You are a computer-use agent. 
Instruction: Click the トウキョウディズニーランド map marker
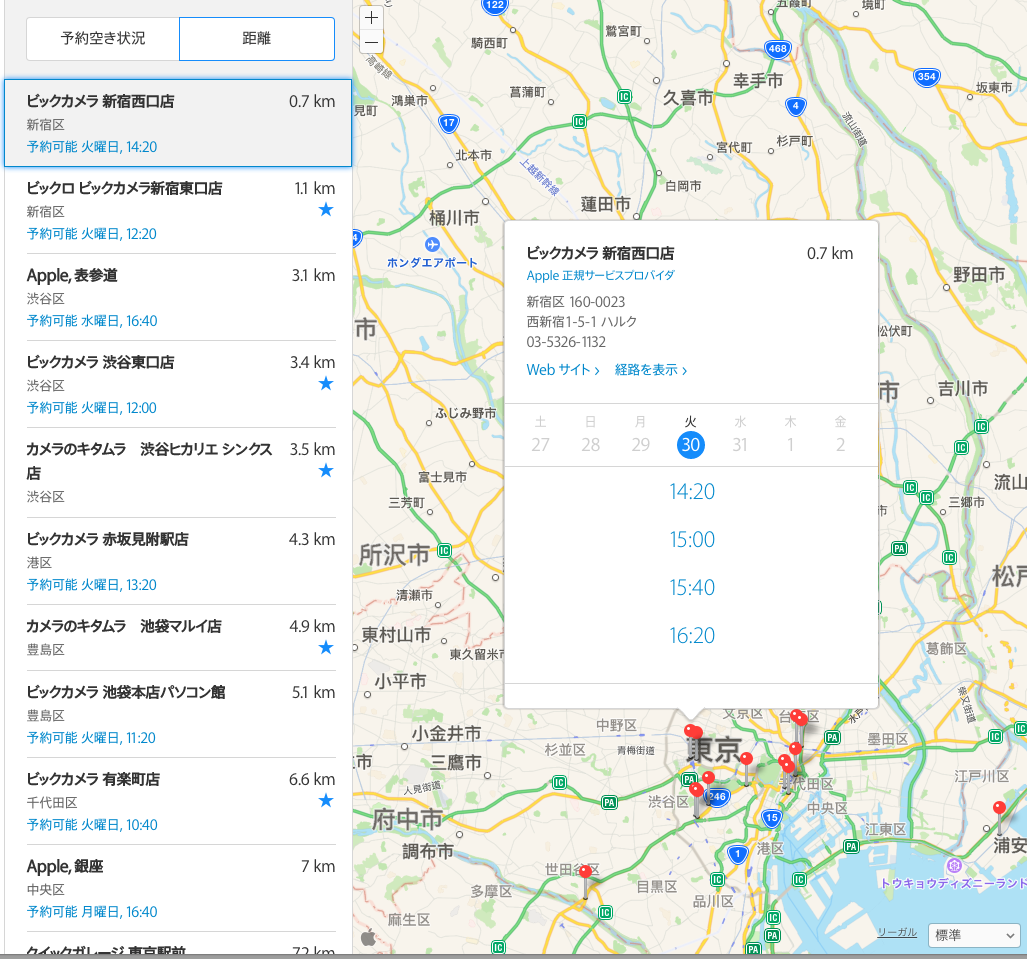pyautogui.click(x=954, y=866)
